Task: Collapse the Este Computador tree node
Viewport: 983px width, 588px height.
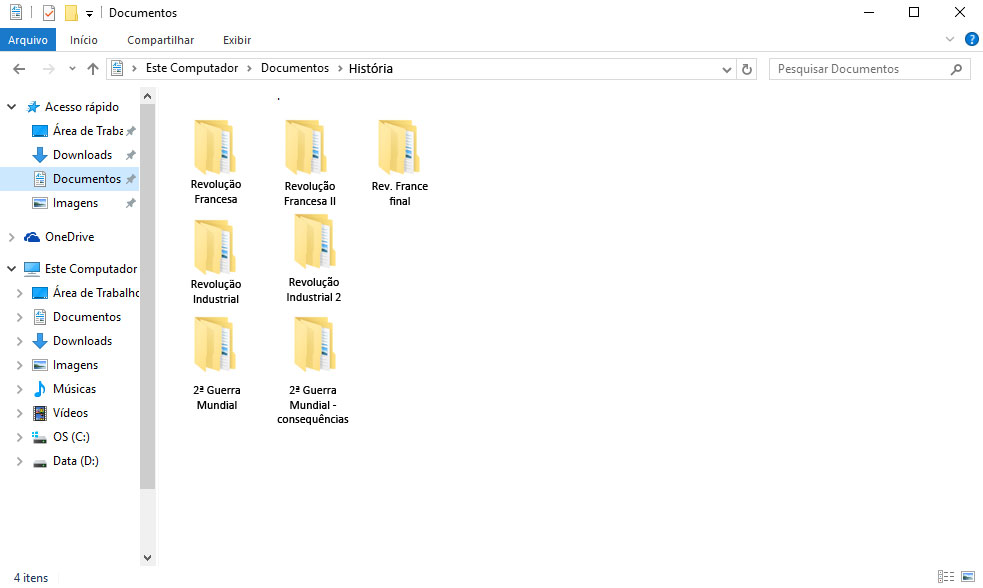Action: [11, 268]
